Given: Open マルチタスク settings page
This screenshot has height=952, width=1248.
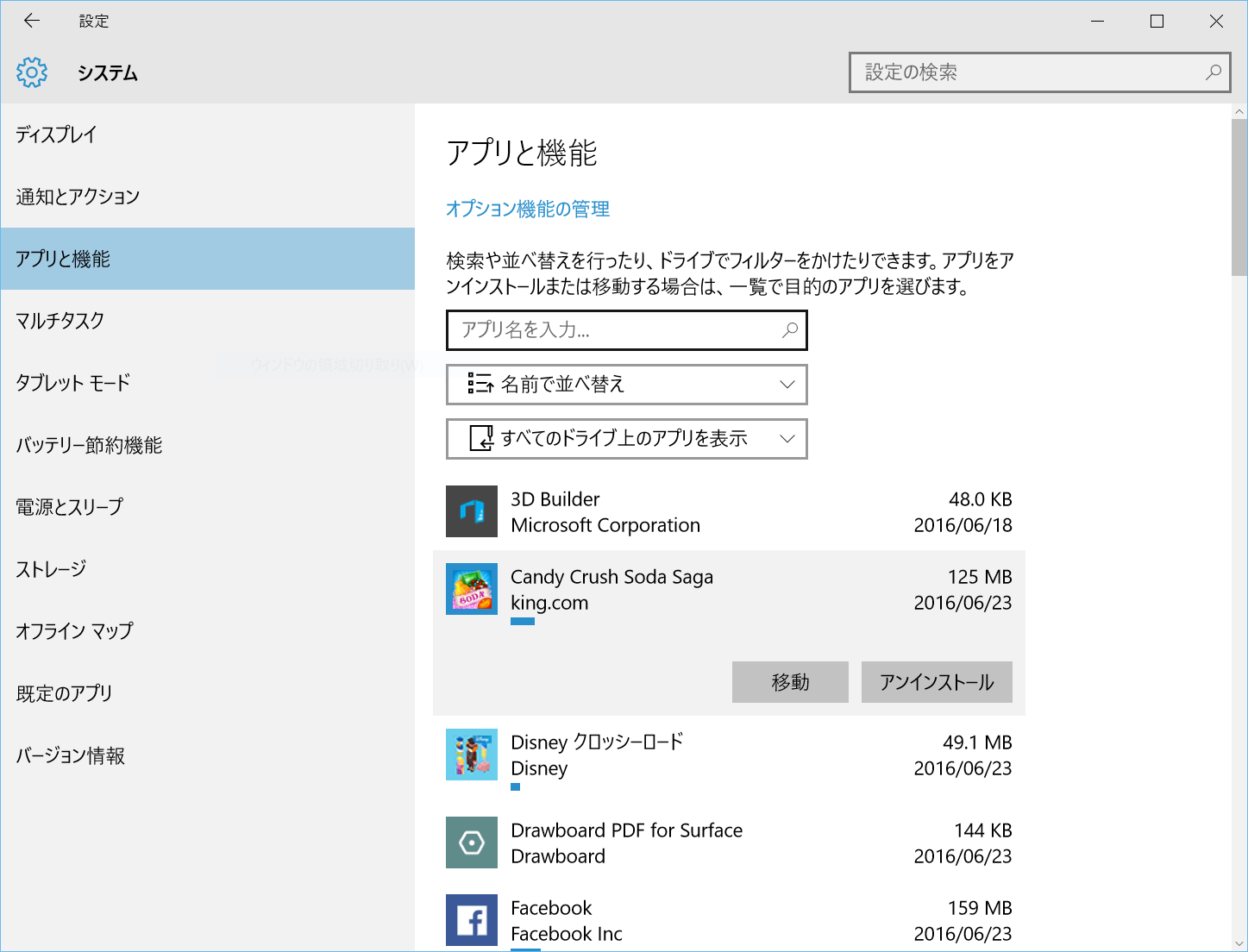Looking at the screenshot, I should 208,321.
